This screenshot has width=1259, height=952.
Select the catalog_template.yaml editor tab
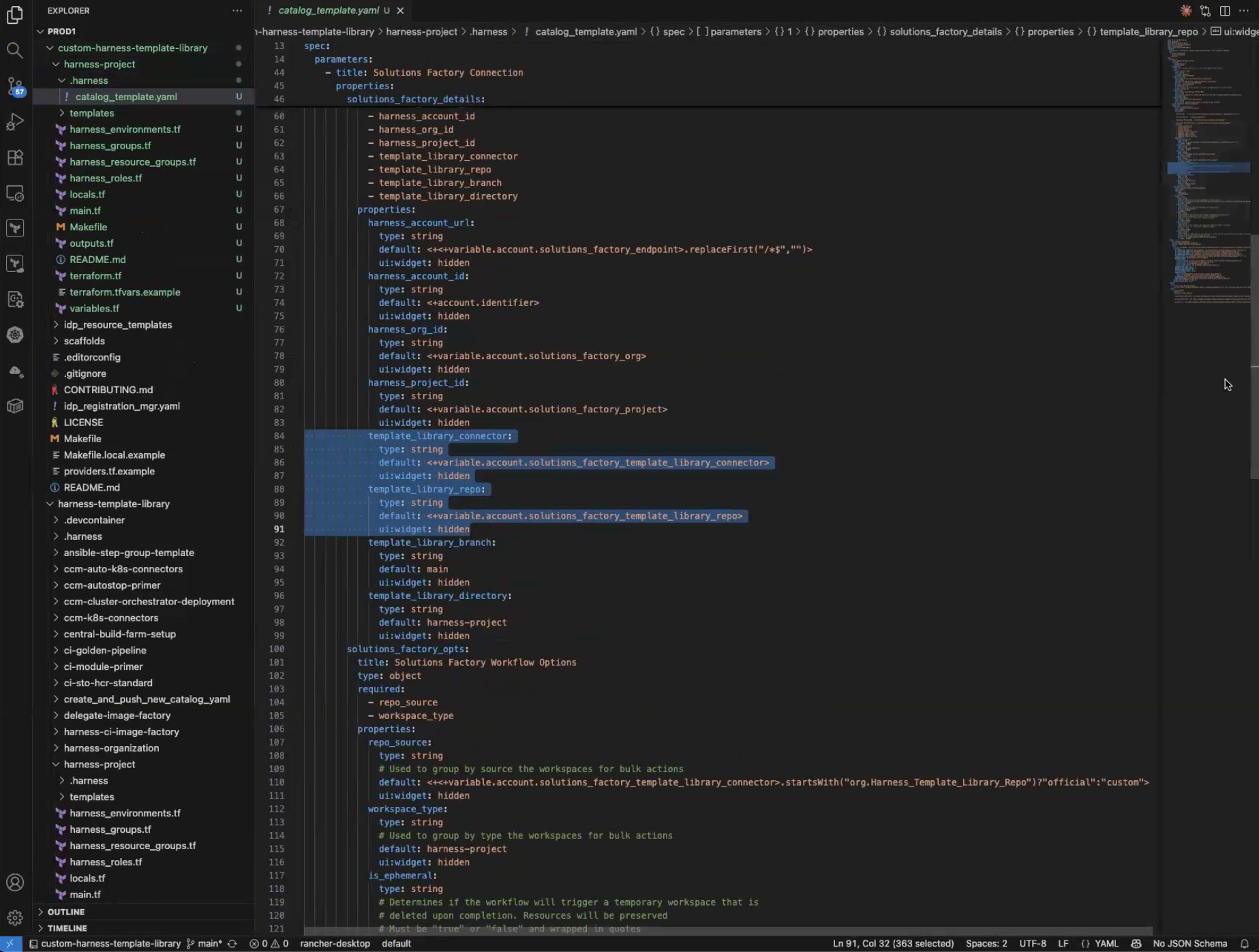328,10
